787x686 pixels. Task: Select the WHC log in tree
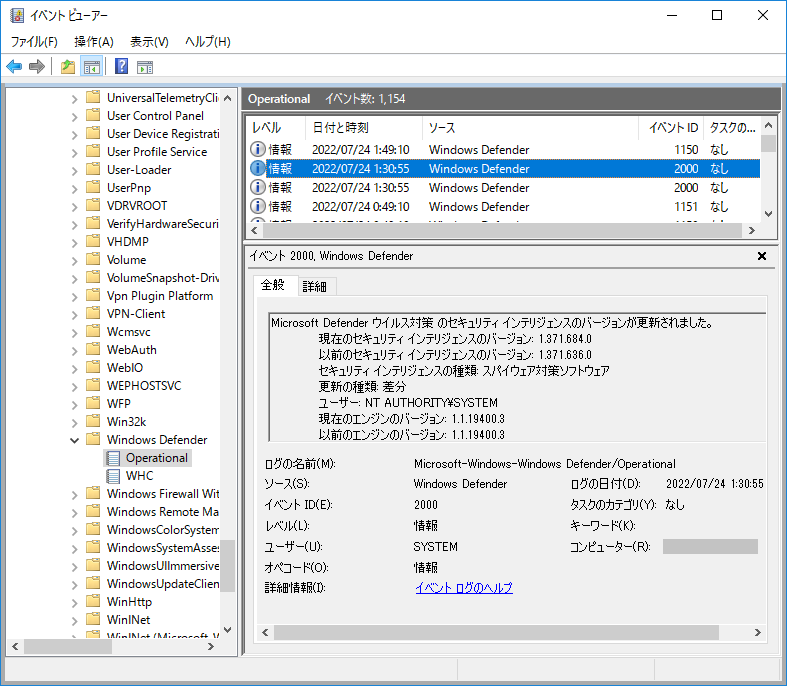140,476
